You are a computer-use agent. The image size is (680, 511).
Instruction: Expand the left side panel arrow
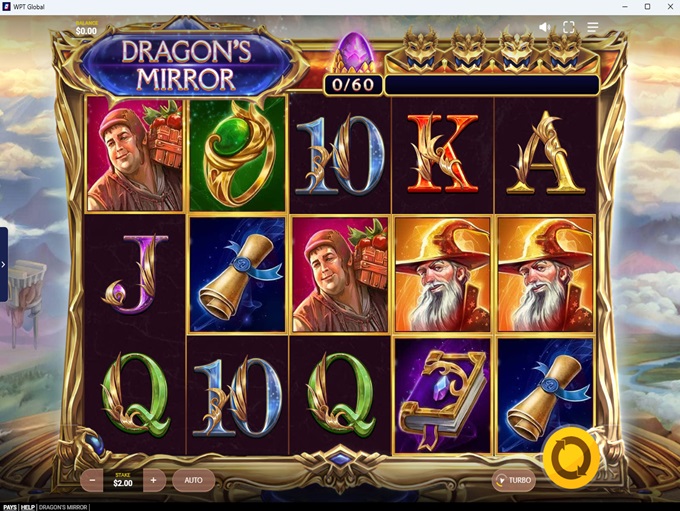(x=3, y=264)
